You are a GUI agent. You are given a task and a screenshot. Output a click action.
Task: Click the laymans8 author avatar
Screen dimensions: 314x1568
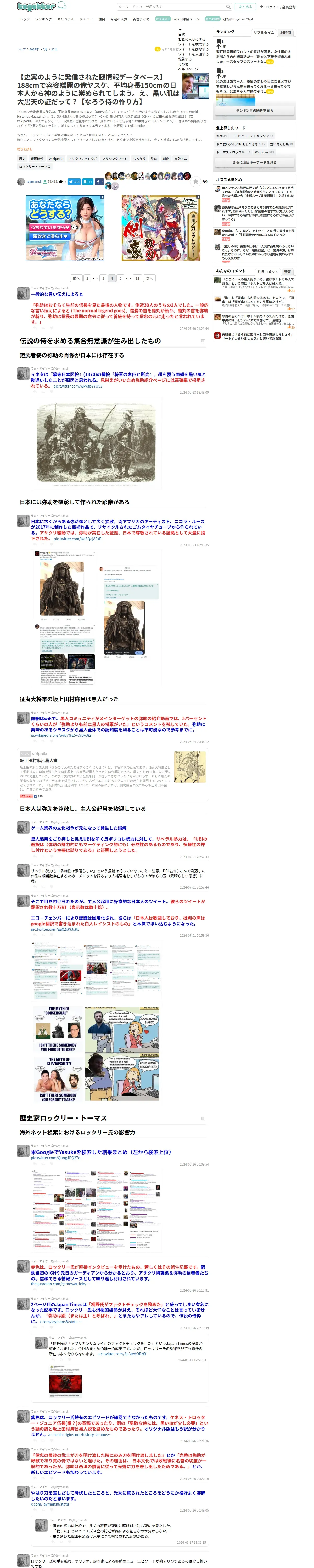(21, 181)
